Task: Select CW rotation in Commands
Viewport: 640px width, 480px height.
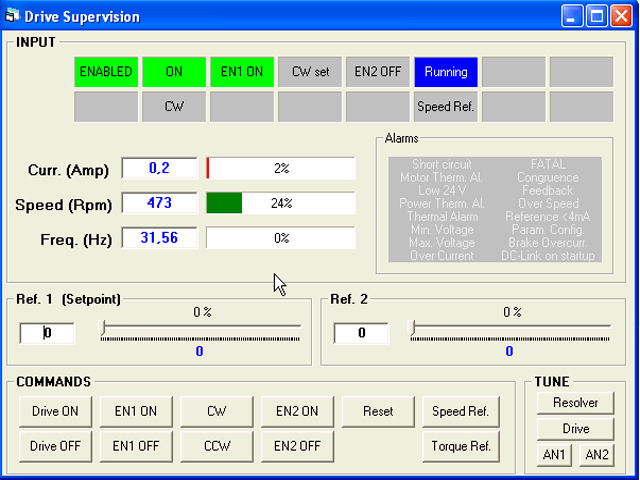Action: (x=216, y=411)
